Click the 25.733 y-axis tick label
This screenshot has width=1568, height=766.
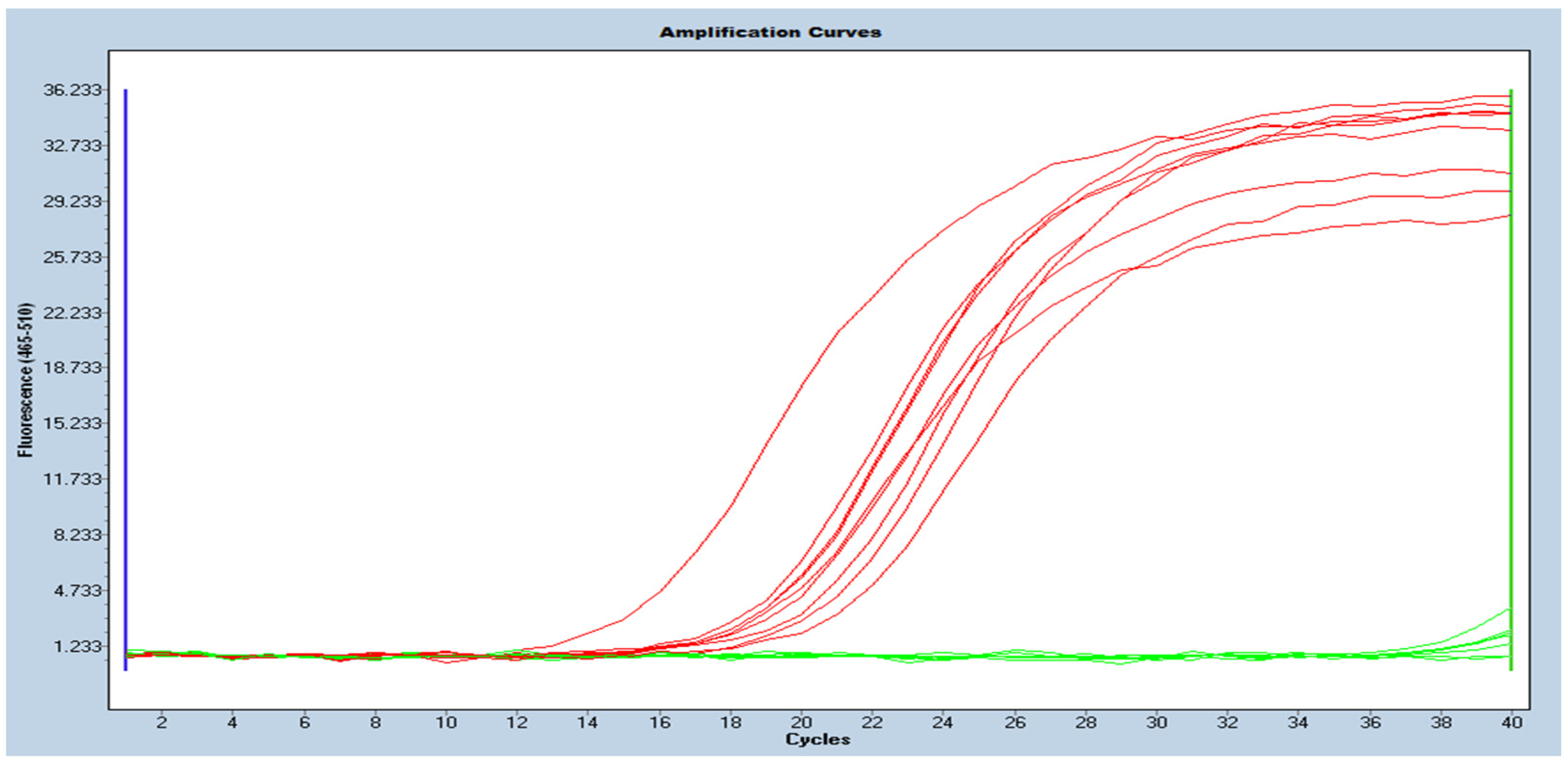72,257
